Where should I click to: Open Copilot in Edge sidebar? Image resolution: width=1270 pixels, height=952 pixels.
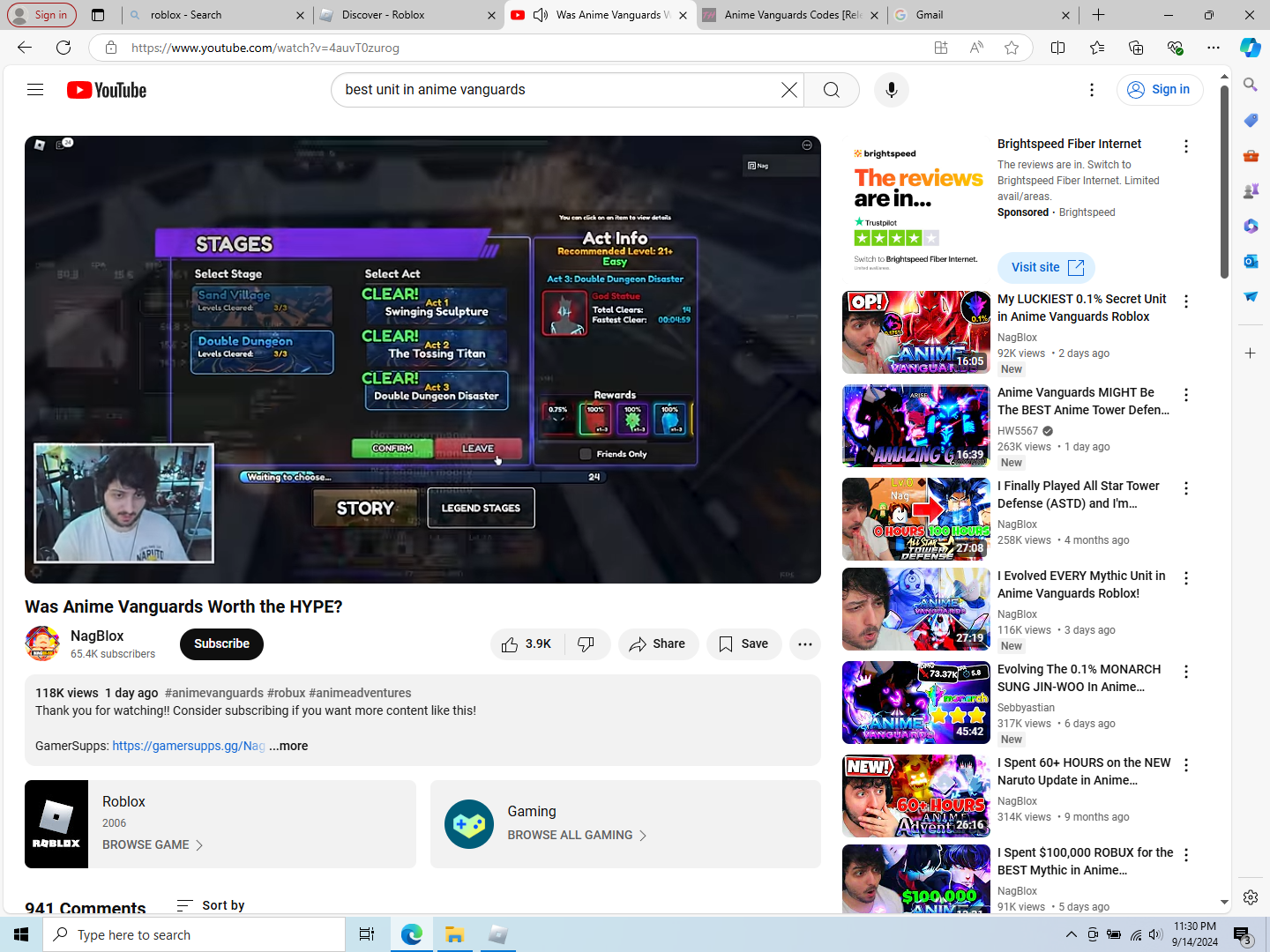pos(1251,48)
